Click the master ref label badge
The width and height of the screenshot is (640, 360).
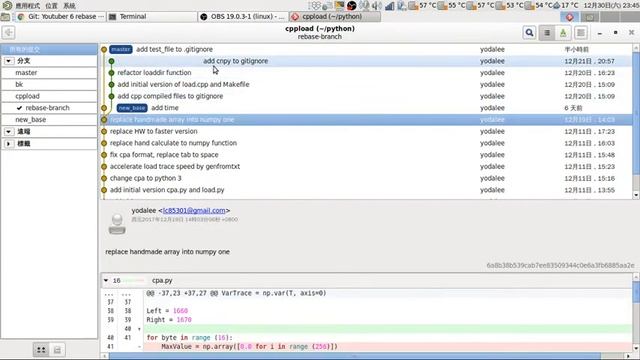121,49
